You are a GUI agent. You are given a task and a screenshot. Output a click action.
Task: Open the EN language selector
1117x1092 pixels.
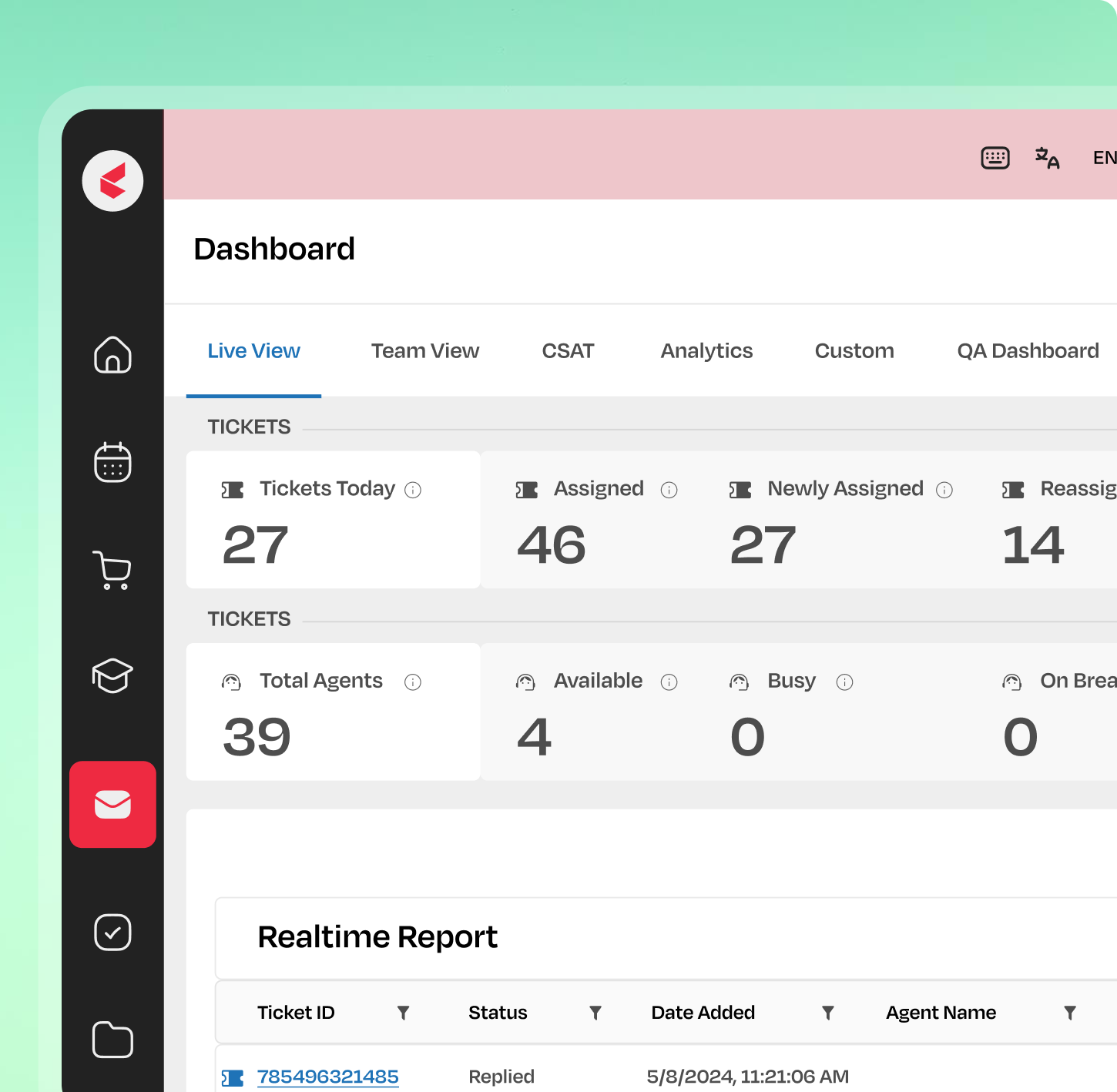pos(1105,158)
